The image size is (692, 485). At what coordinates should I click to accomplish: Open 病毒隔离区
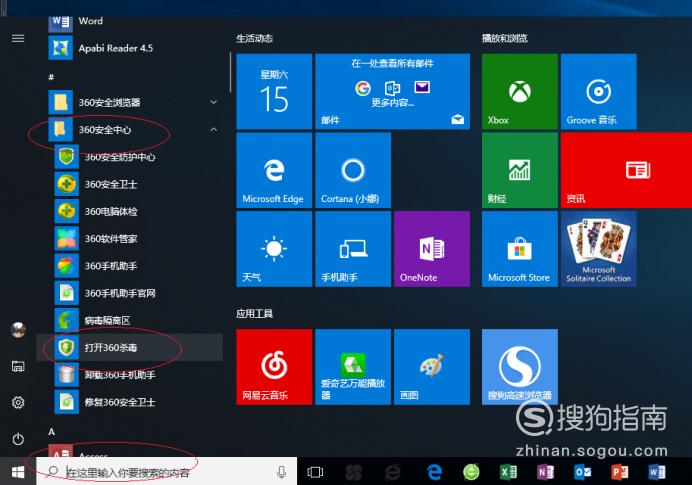click(x=130, y=321)
